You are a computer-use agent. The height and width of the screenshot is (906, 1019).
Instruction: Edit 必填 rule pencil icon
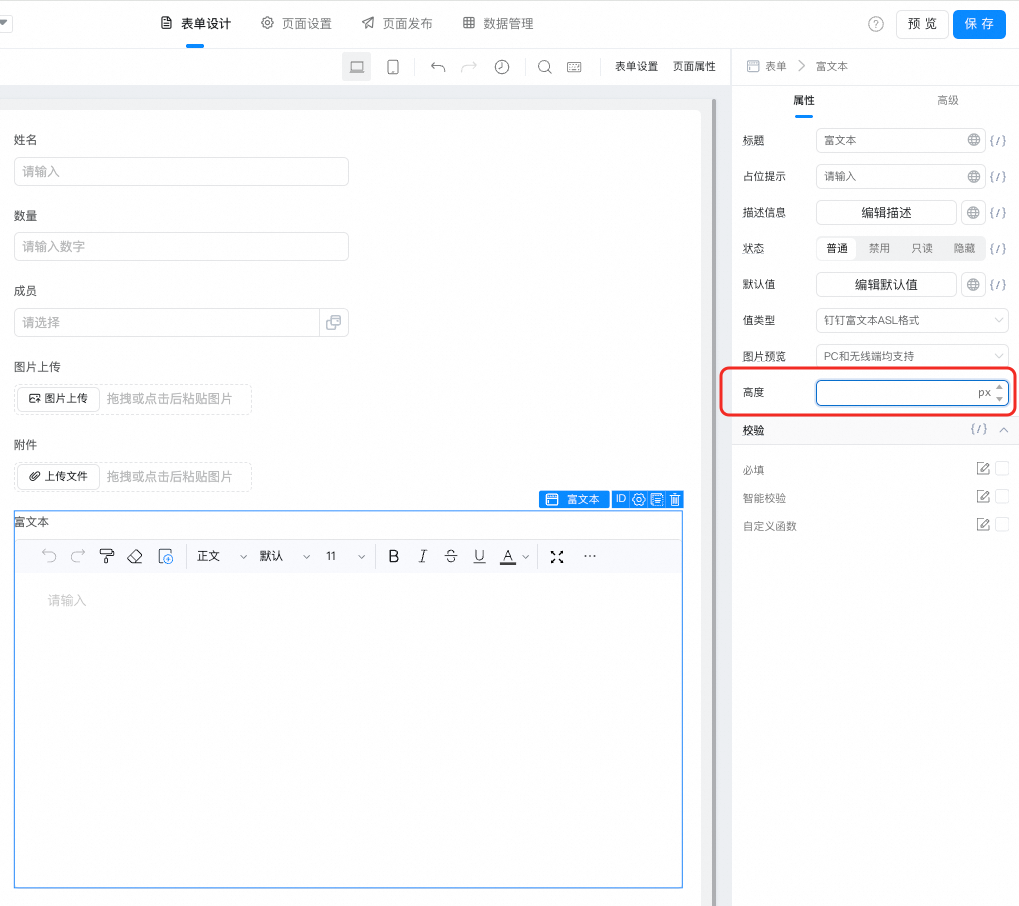click(983, 469)
